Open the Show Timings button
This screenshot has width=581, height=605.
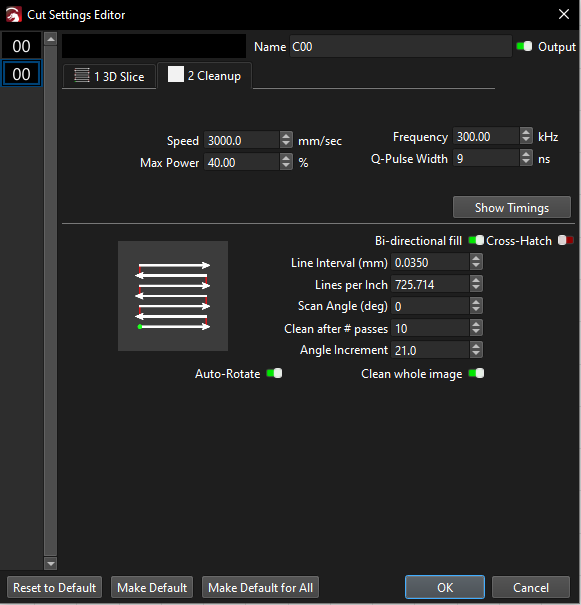click(512, 207)
